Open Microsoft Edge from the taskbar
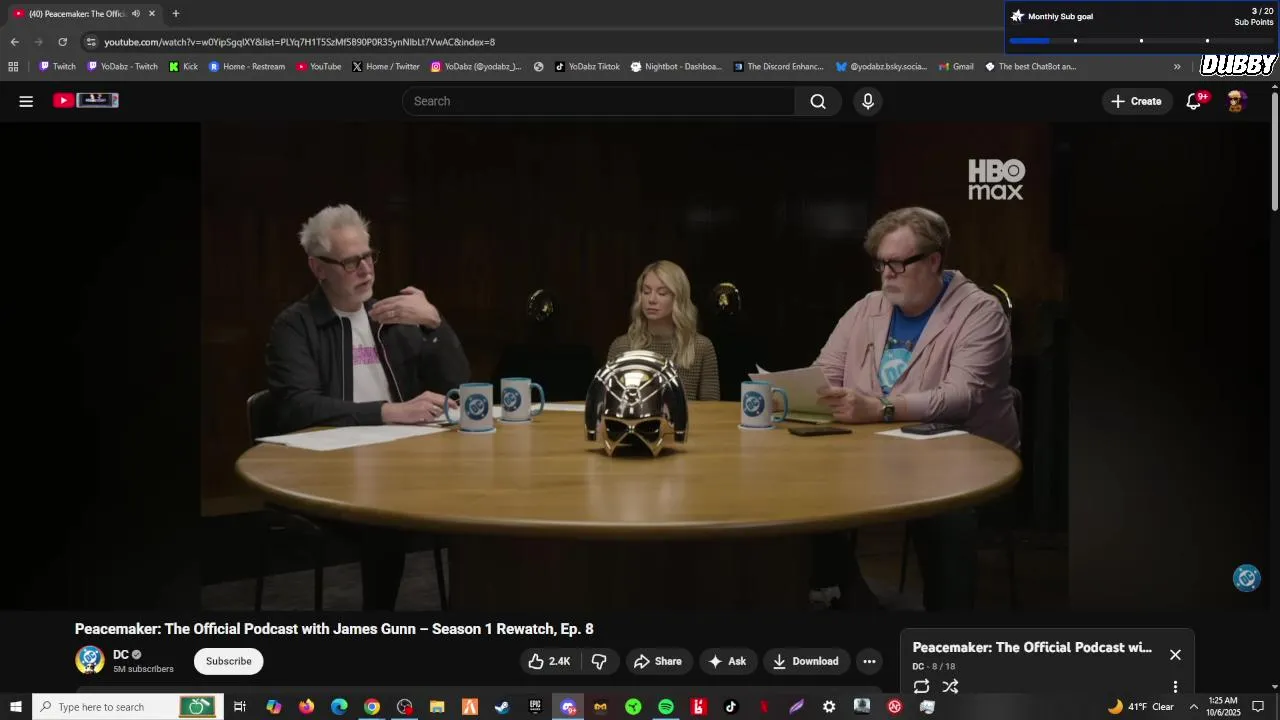This screenshot has height=720, width=1280. (x=339, y=707)
